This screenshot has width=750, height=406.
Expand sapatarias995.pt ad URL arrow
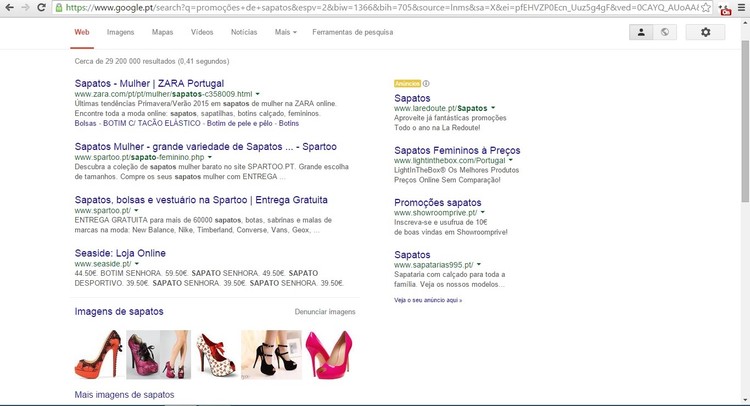[x=479, y=264]
